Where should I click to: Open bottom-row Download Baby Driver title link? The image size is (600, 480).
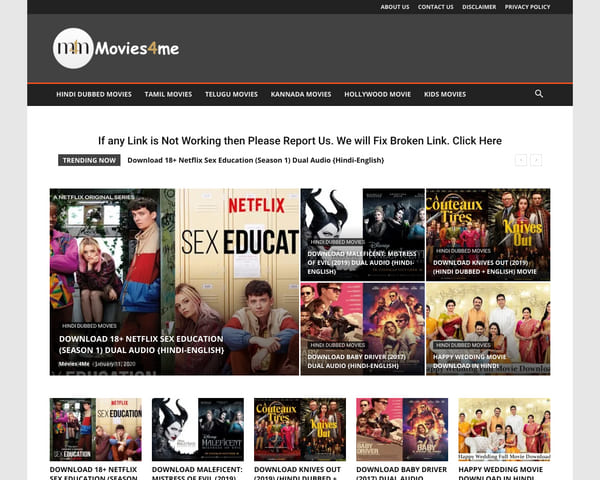pos(402,473)
